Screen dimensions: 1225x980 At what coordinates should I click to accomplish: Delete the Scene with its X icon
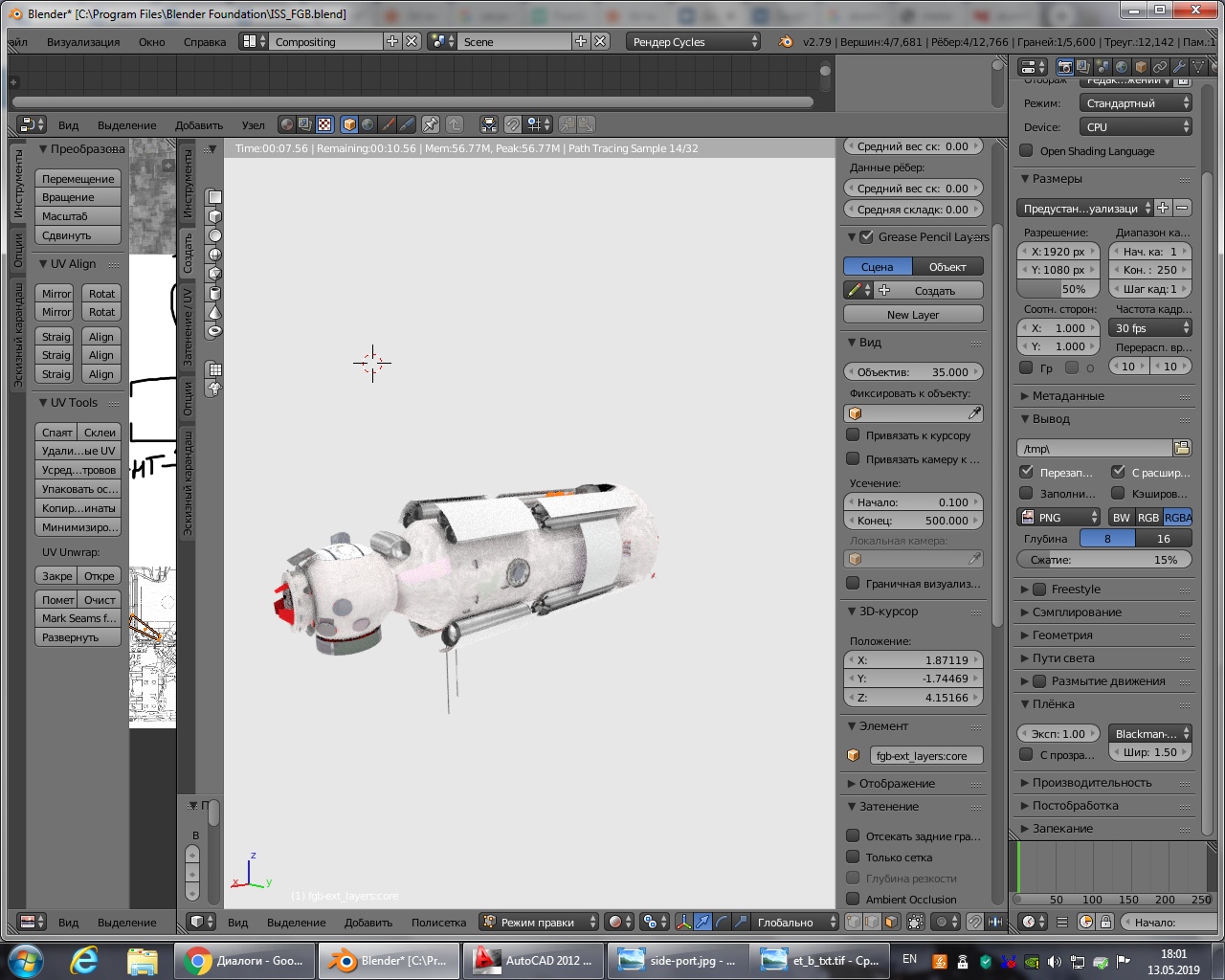600,41
